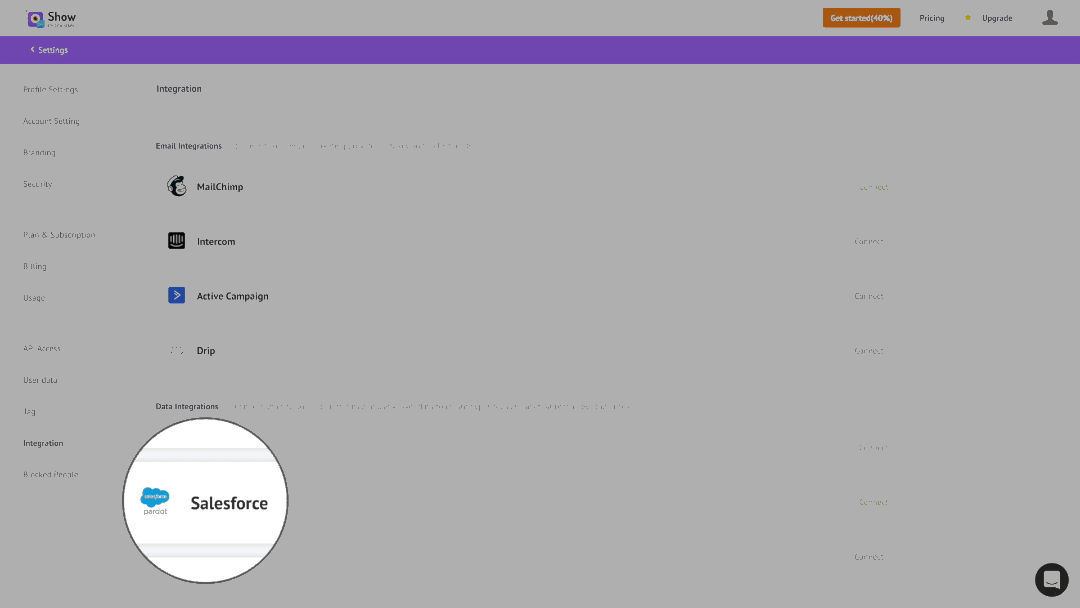1080x608 pixels.
Task: Click the Intercom logo icon
Action: pos(176,240)
